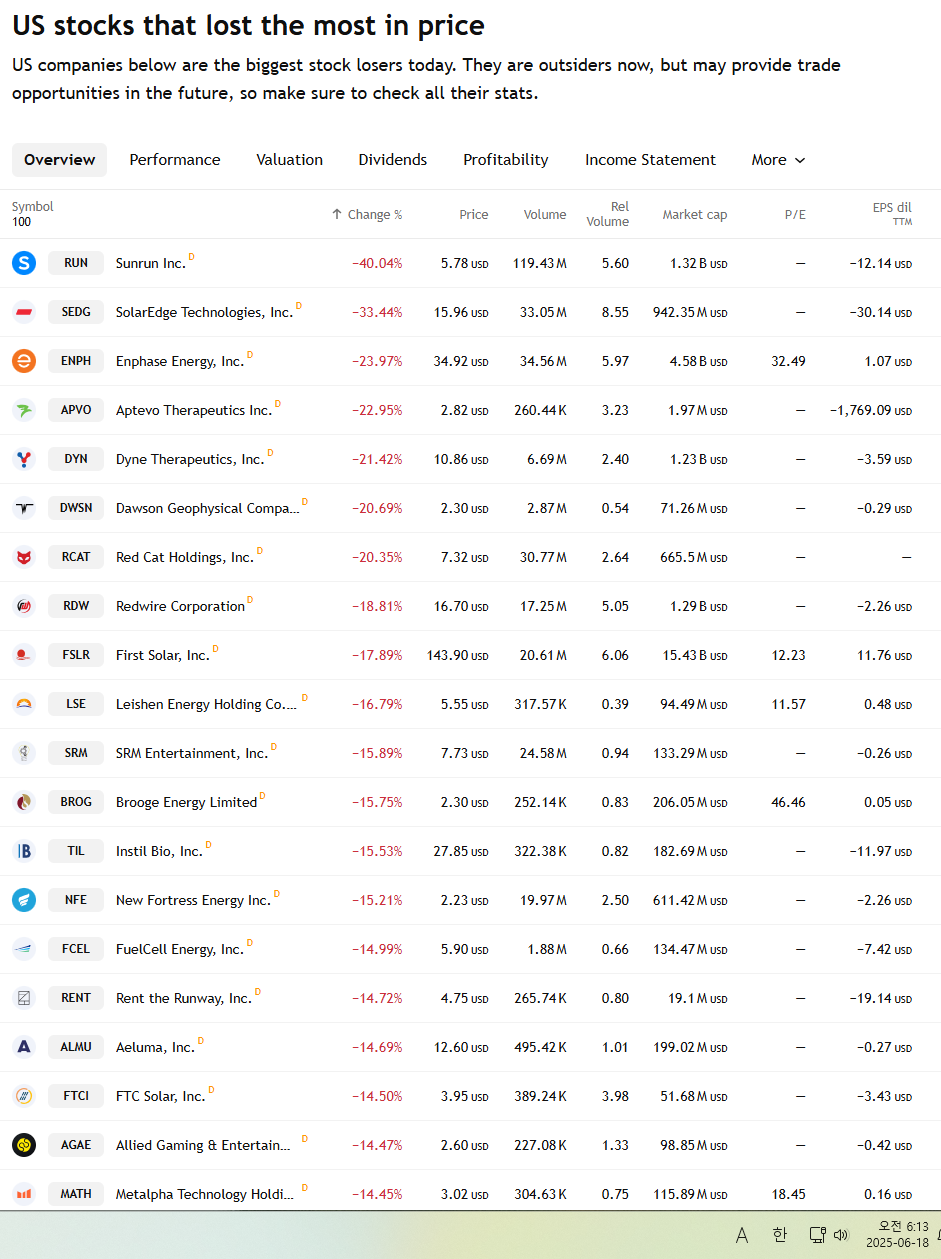Sort by the Market cap column header
Image resolution: width=941 pixels, height=1259 pixels.
(695, 214)
